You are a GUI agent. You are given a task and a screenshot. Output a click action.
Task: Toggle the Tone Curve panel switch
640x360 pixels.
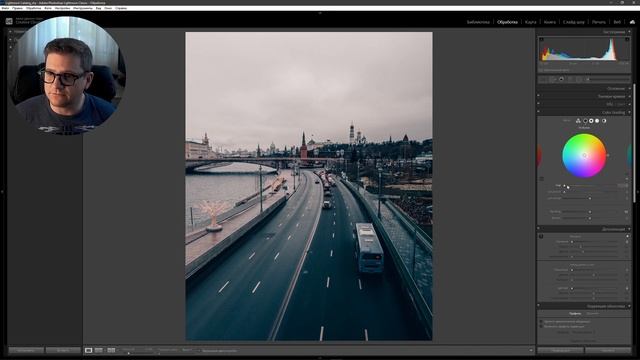point(538,96)
